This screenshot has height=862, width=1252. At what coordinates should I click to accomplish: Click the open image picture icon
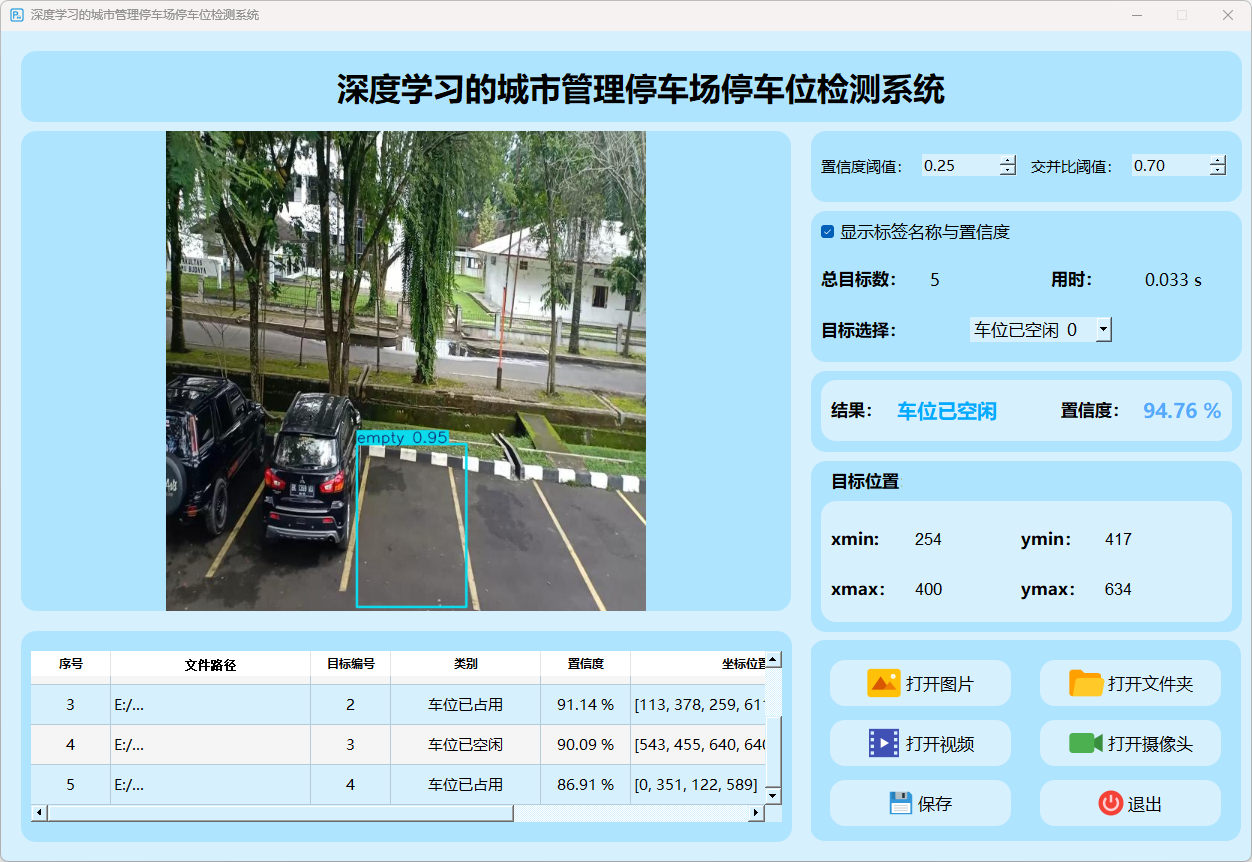coord(884,683)
